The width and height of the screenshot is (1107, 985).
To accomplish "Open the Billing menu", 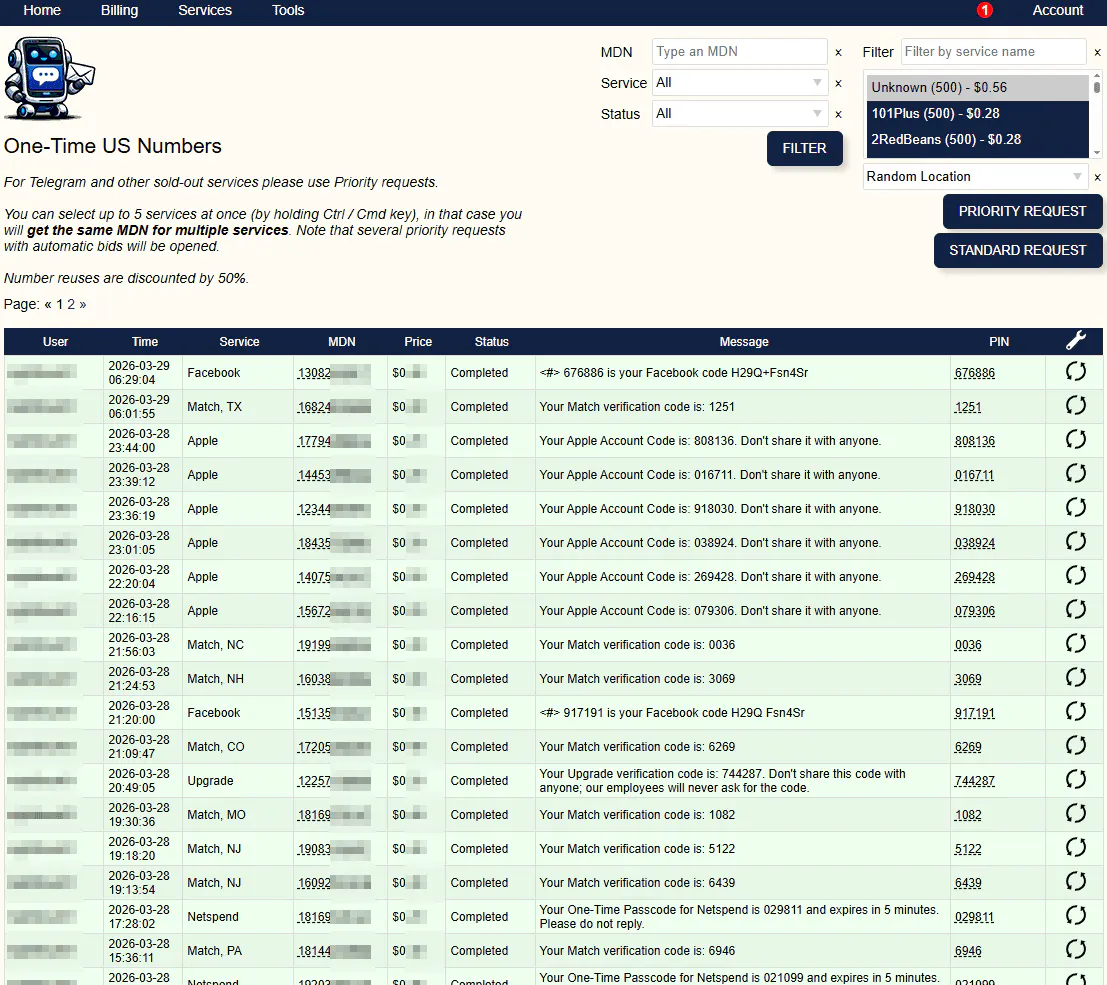I will [x=119, y=11].
